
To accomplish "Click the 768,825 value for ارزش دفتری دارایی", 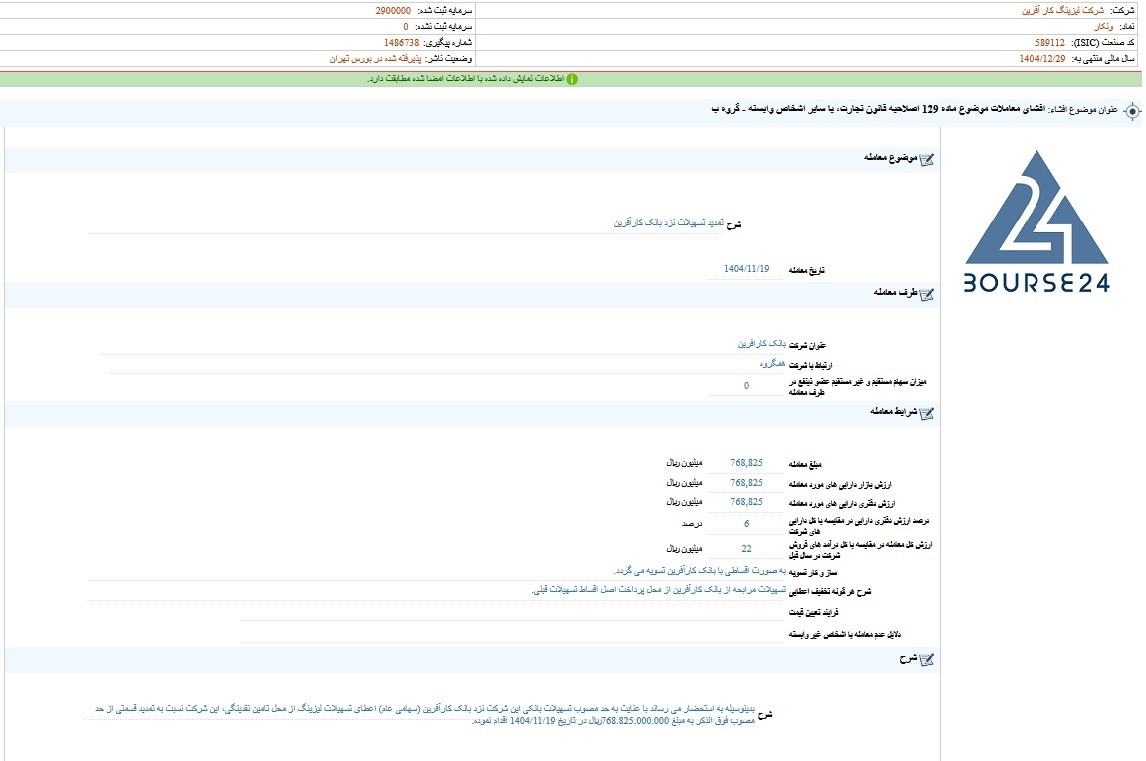I will tap(746, 501).
